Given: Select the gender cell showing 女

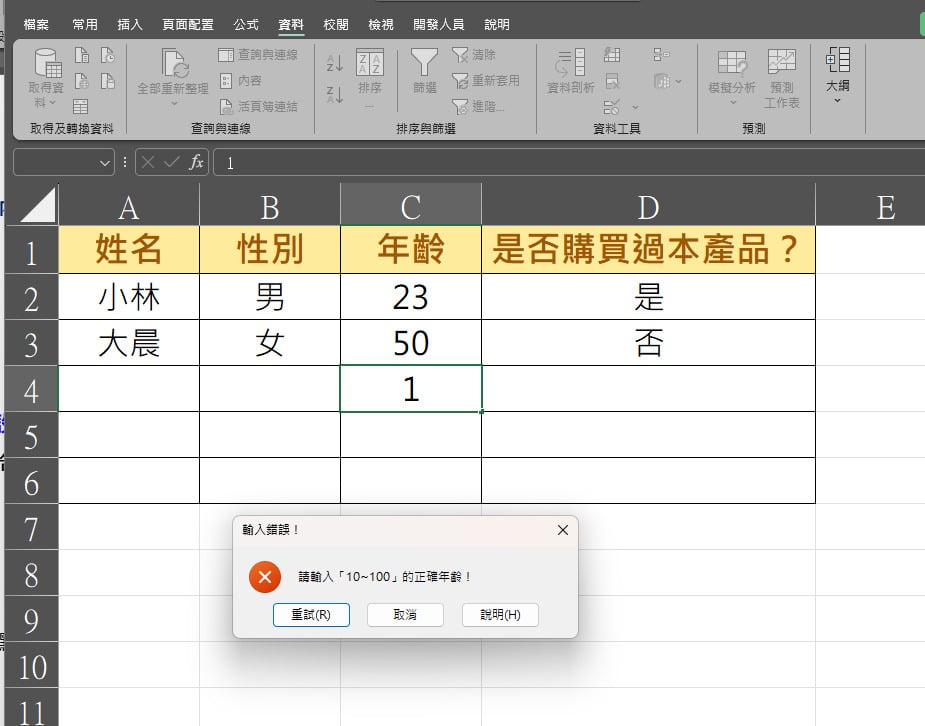Looking at the screenshot, I should 270,343.
